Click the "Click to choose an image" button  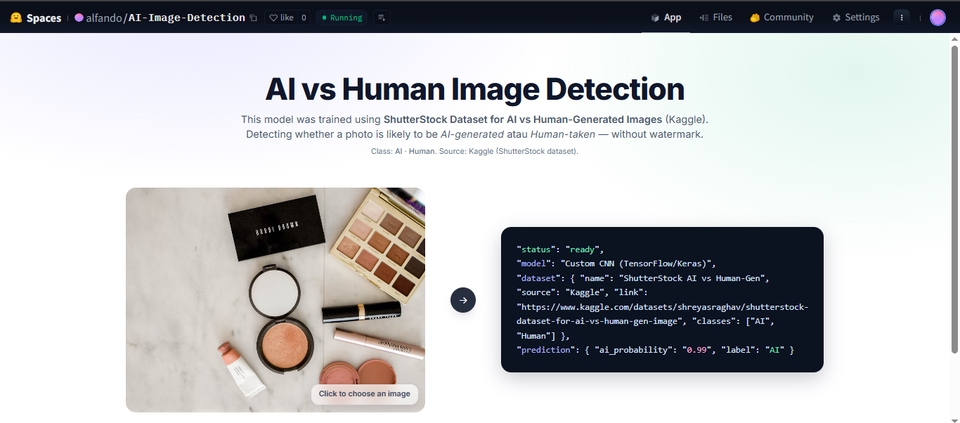[364, 393]
